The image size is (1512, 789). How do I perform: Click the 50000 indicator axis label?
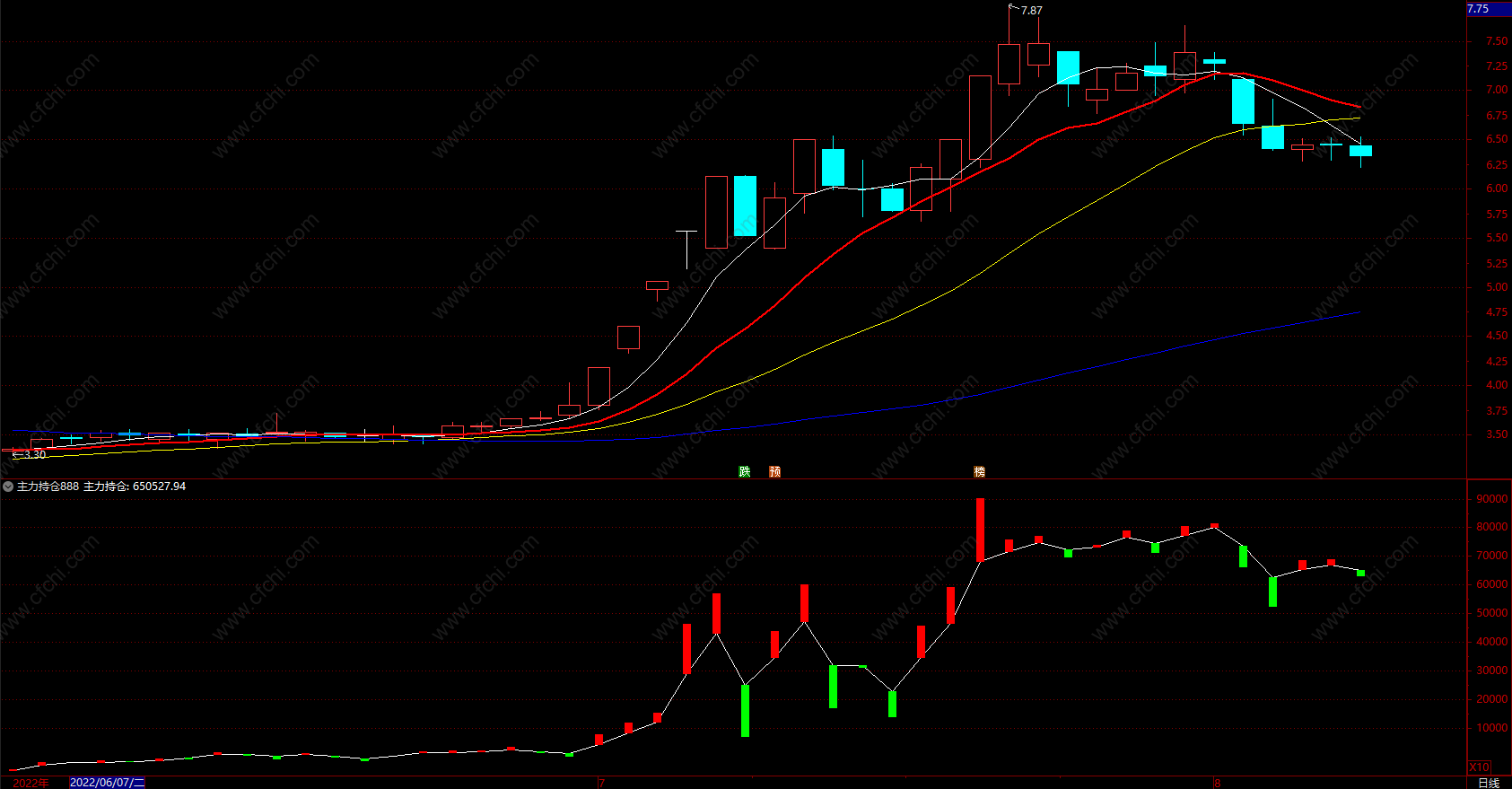[1491, 613]
